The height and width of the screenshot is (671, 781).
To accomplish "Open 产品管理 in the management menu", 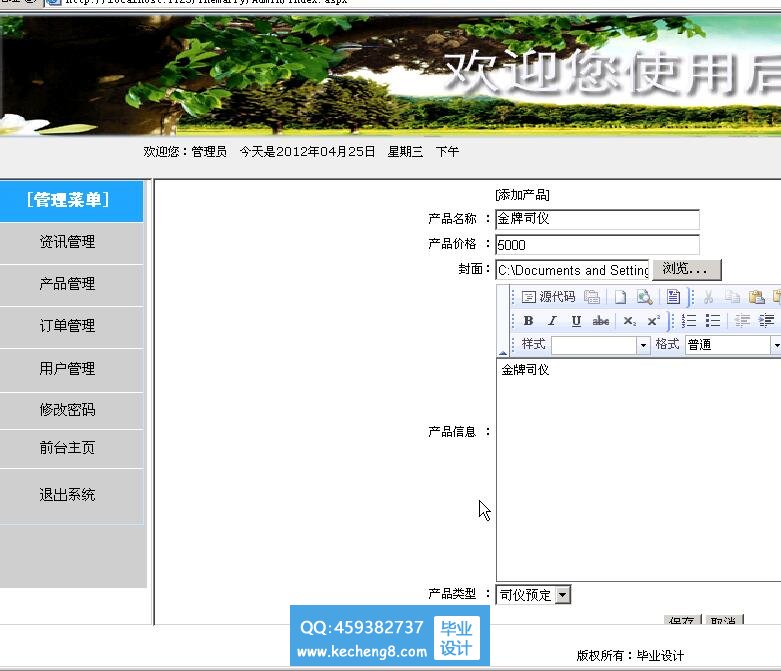I will 67,284.
